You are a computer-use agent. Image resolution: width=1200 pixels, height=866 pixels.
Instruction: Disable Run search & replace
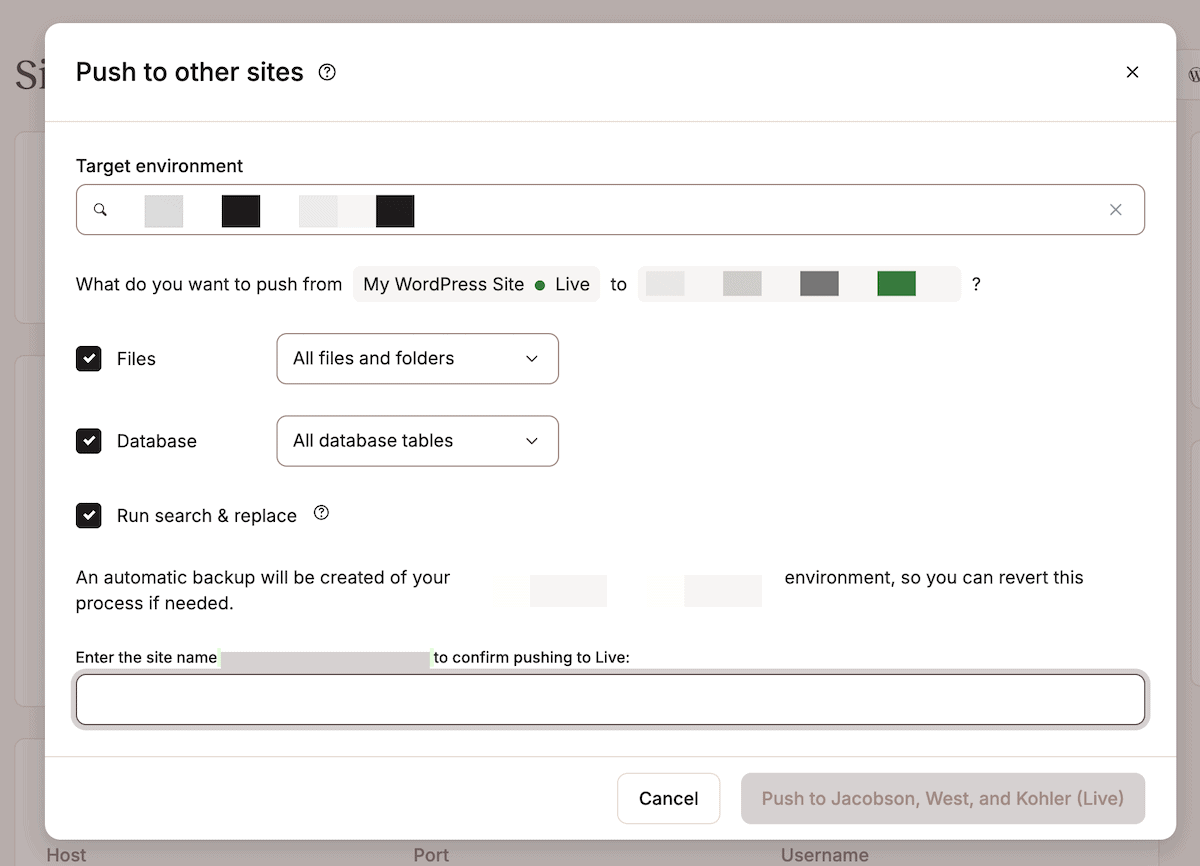click(88, 515)
